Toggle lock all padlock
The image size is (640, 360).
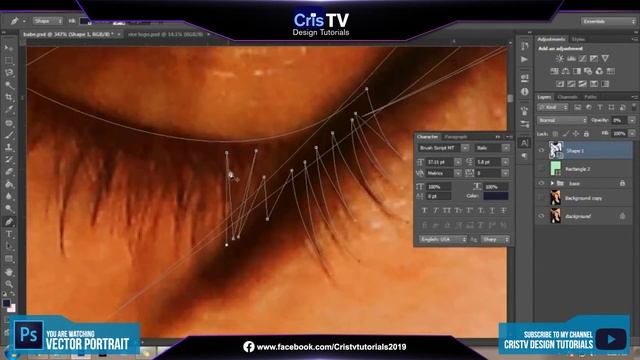click(x=586, y=134)
